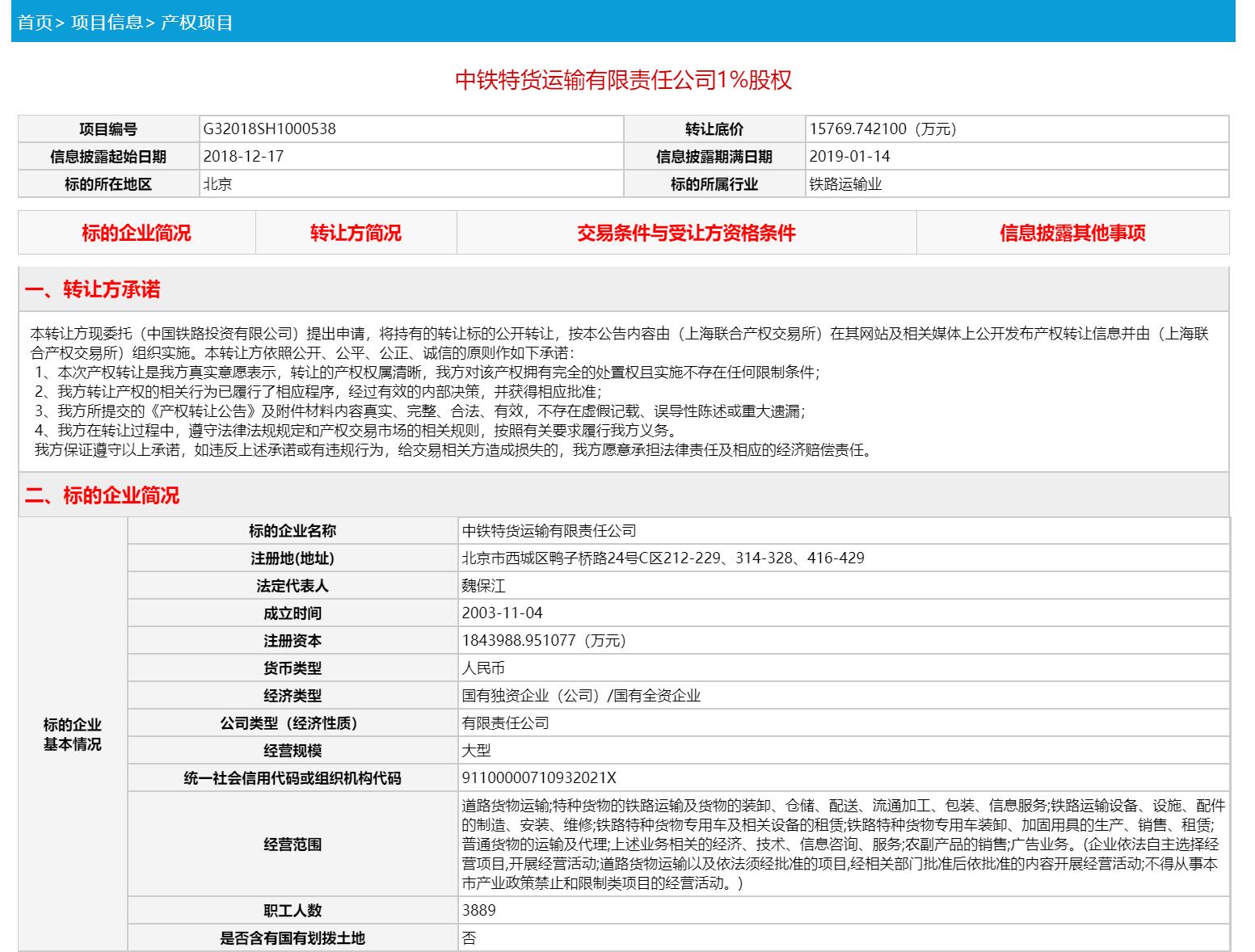
Task: Click the 信息披露期满日期 label cell
Action: tap(715, 157)
